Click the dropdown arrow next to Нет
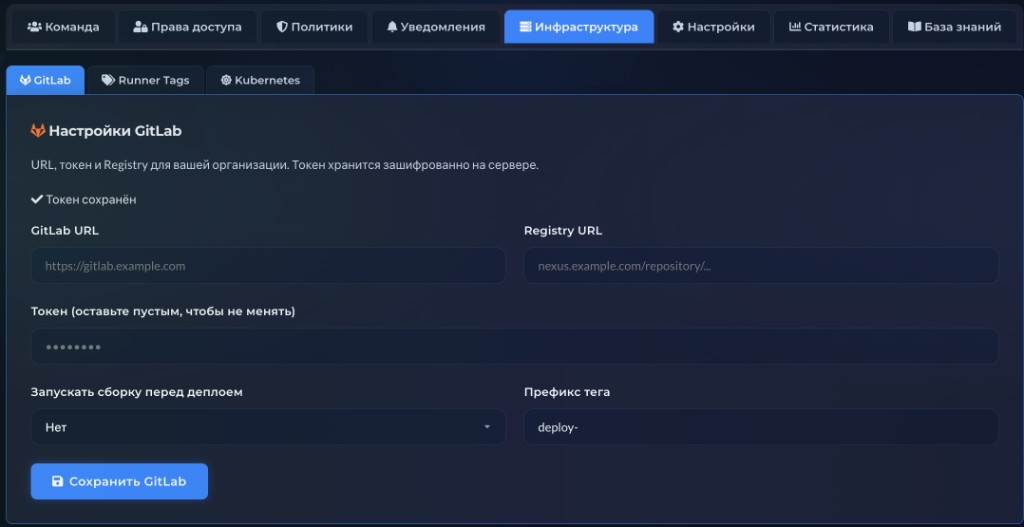 [x=487, y=427]
